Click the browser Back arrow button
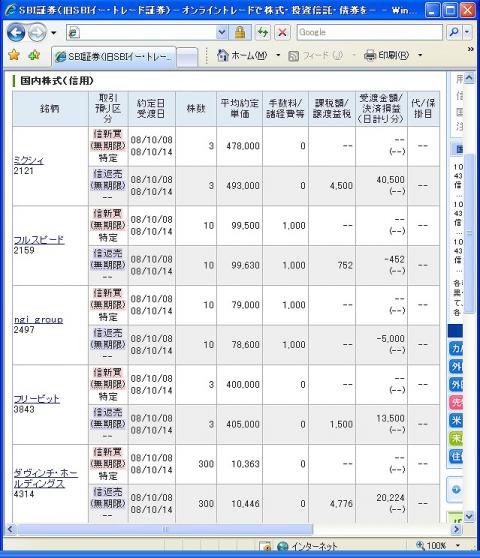The width and height of the screenshot is (480, 558). coord(16,33)
